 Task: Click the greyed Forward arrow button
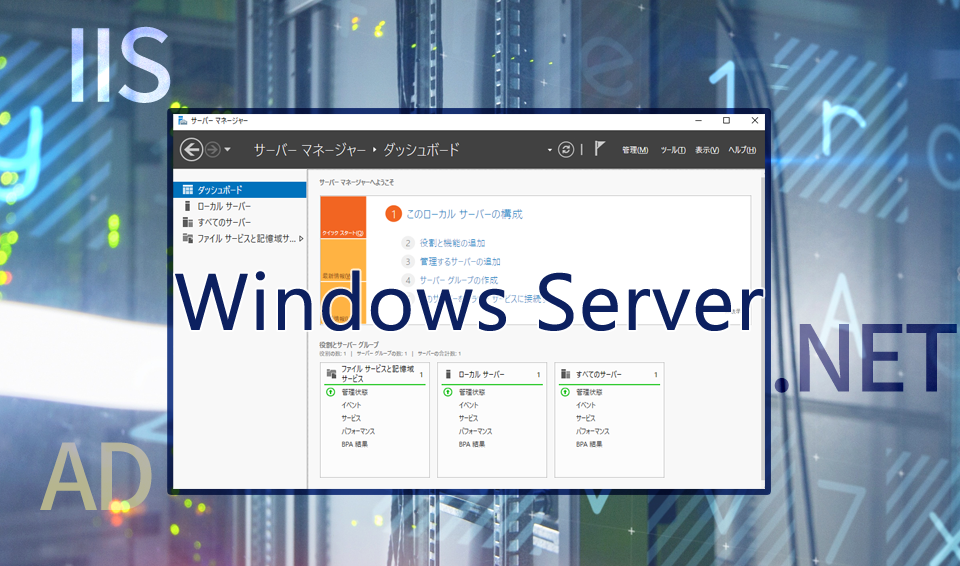212,149
